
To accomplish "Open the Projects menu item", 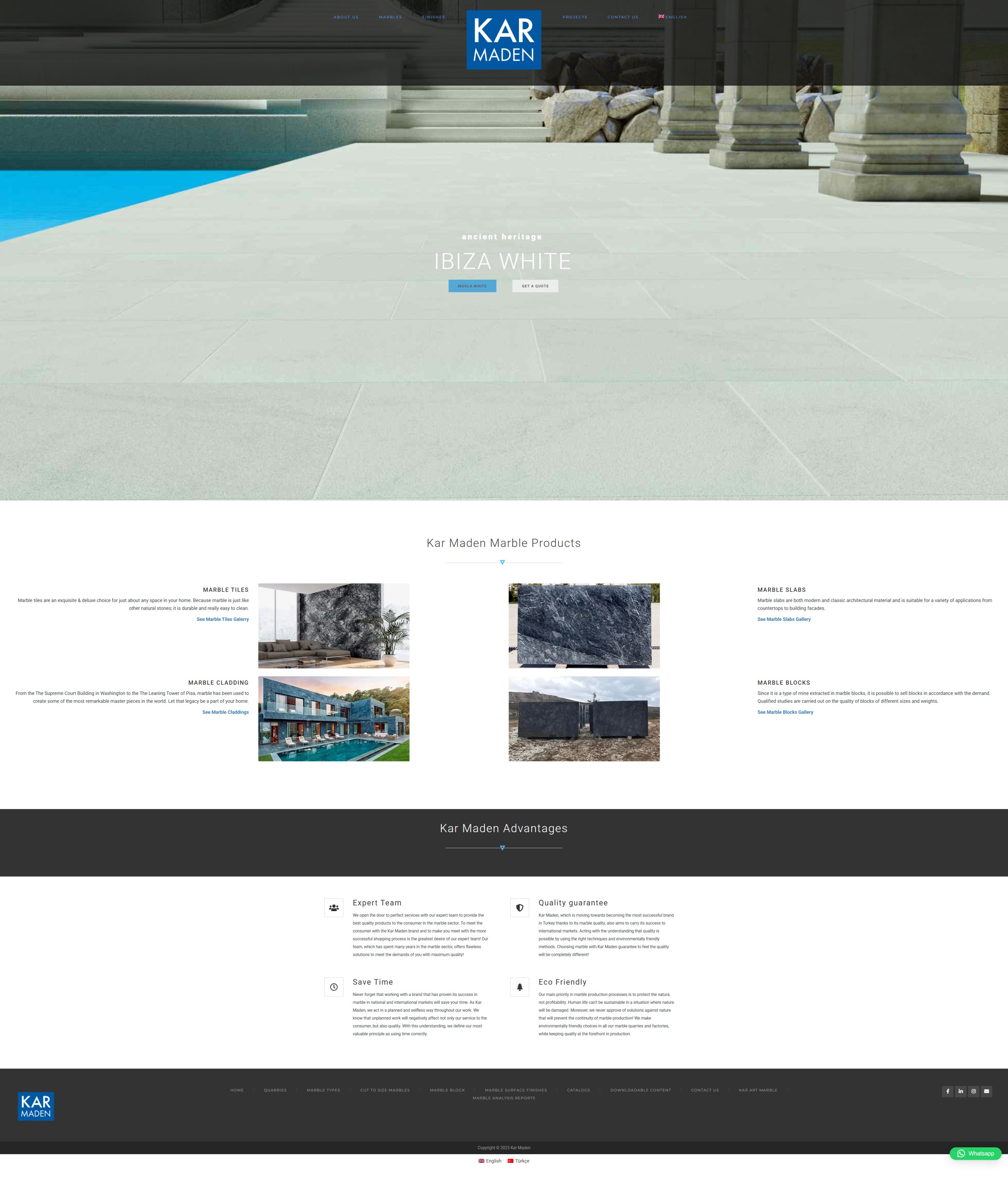I will [574, 17].
